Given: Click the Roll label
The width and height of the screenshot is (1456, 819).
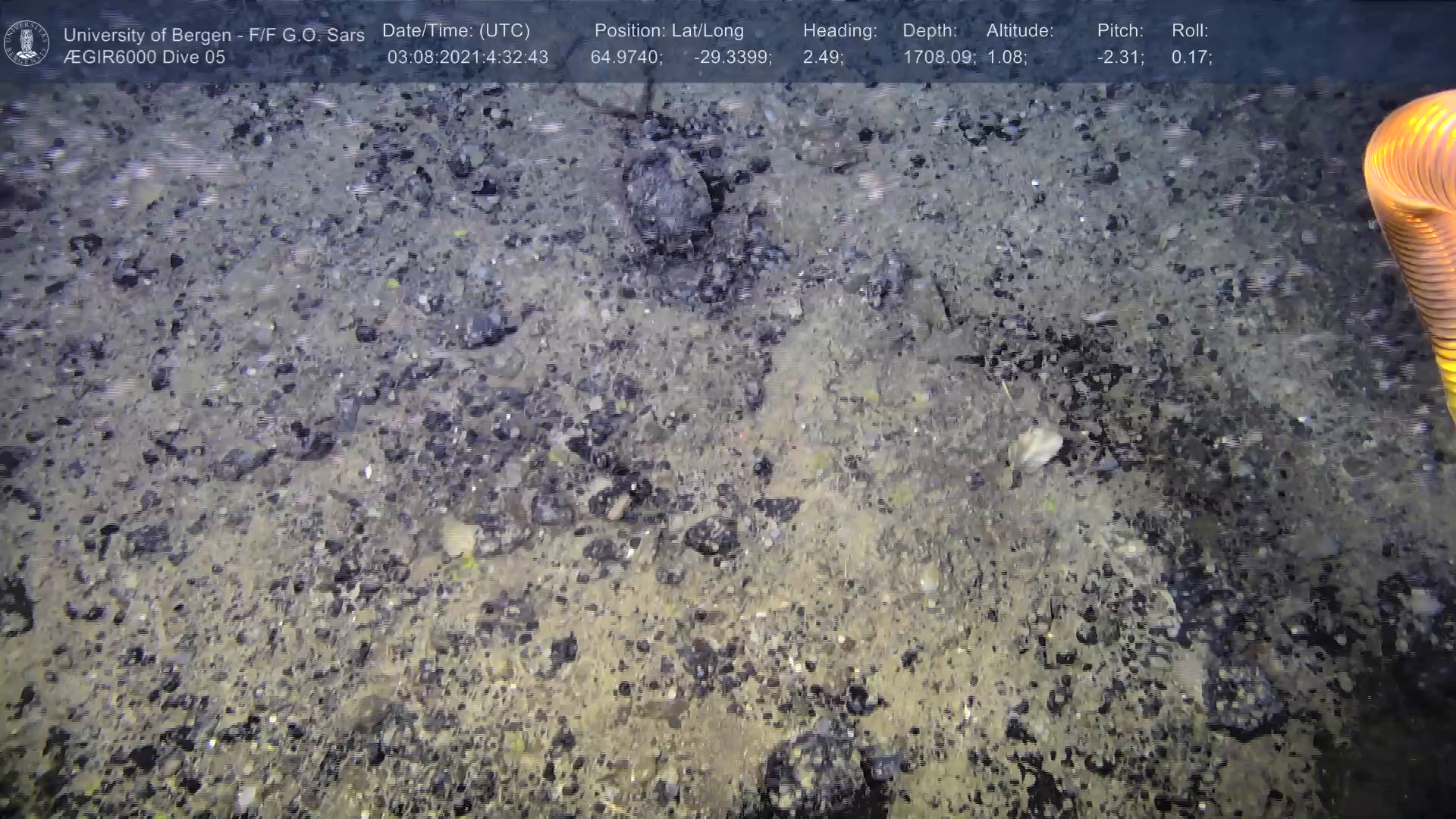Looking at the screenshot, I should (1189, 31).
